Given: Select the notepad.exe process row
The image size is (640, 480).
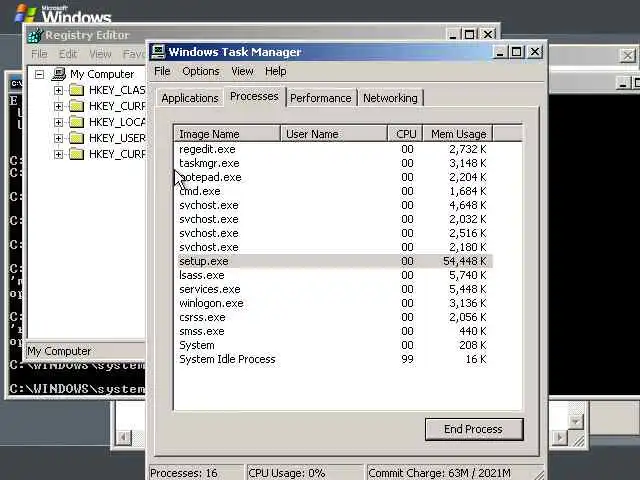Looking at the screenshot, I should tap(333, 177).
